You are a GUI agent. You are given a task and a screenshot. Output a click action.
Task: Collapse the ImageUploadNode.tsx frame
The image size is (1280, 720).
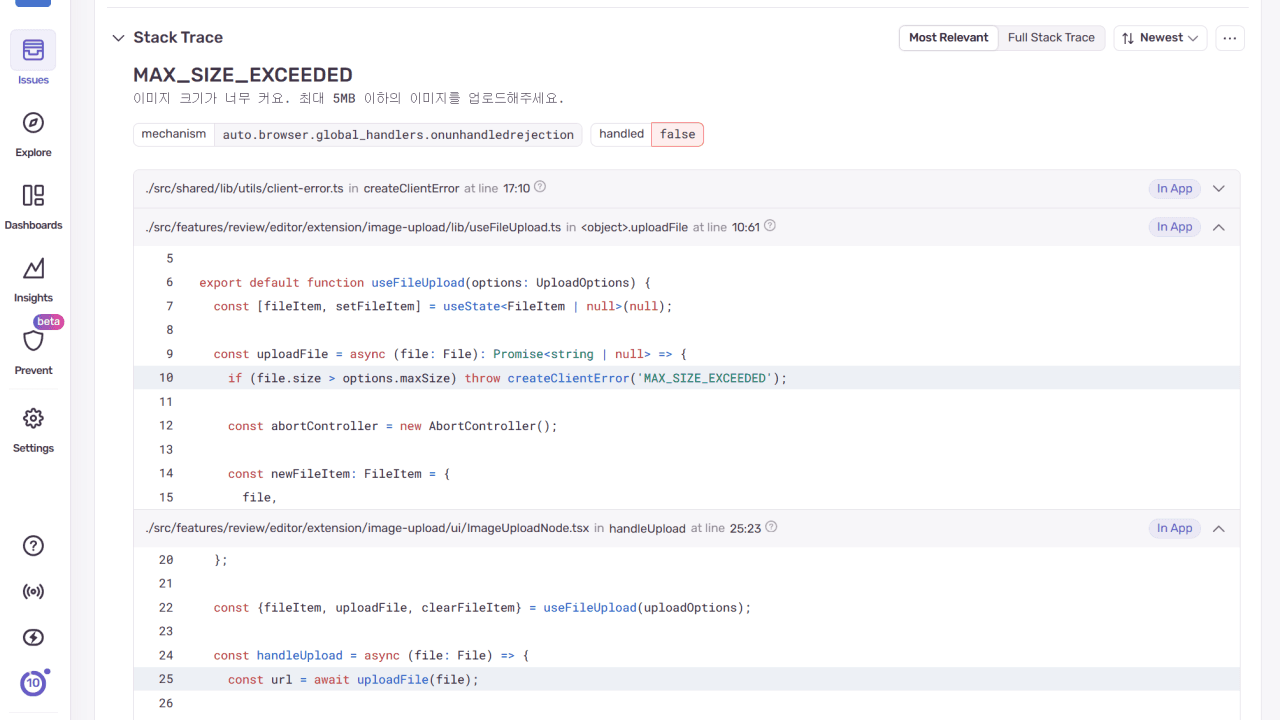click(1218, 528)
